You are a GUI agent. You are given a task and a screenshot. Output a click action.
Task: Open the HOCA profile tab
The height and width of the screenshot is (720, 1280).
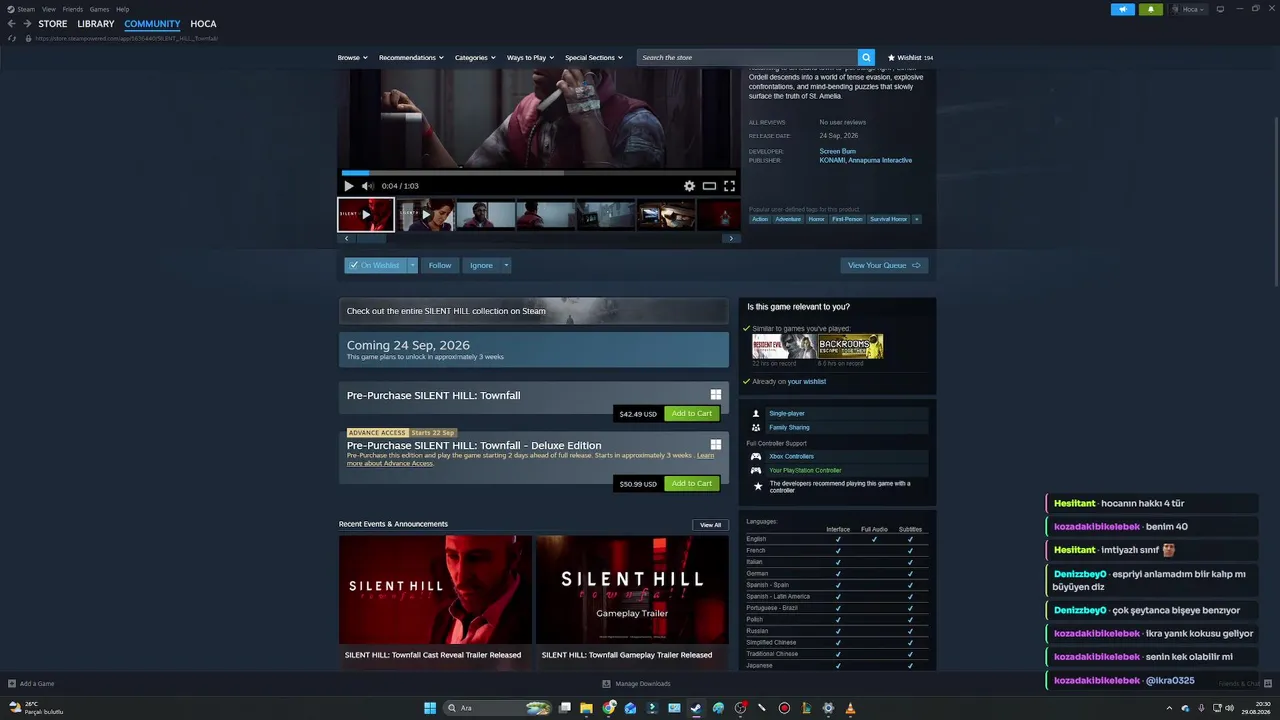pyautogui.click(x=203, y=24)
